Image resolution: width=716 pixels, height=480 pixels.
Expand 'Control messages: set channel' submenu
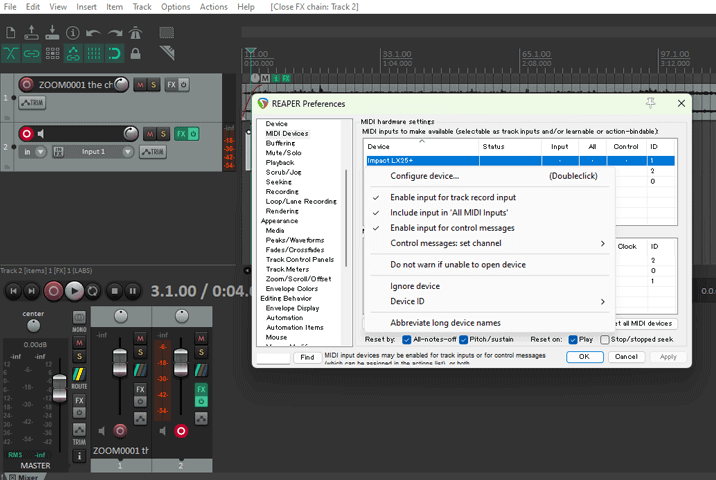(489, 243)
